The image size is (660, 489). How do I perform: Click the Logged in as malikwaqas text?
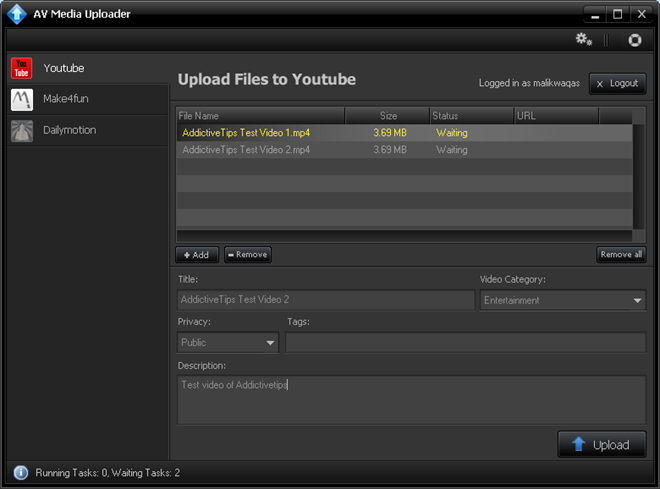click(x=529, y=83)
